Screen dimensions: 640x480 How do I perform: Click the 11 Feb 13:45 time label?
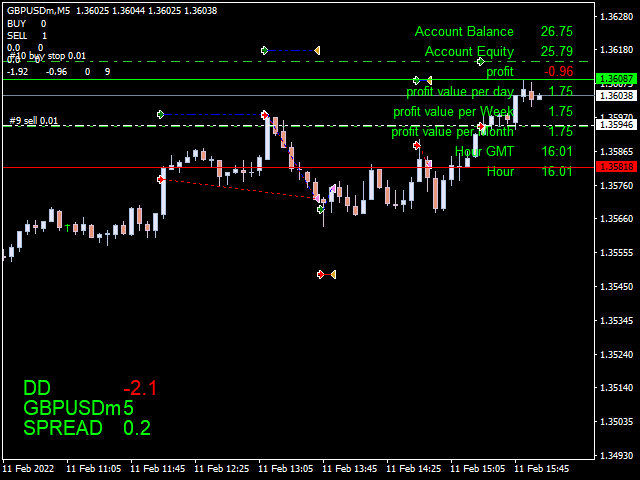(x=350, y=469)
